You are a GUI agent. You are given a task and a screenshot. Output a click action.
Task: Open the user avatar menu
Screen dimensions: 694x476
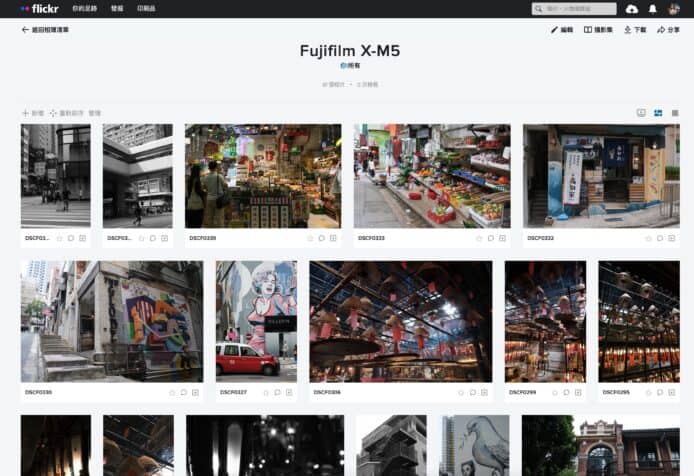pyautogui.click(x=675, y=8)
